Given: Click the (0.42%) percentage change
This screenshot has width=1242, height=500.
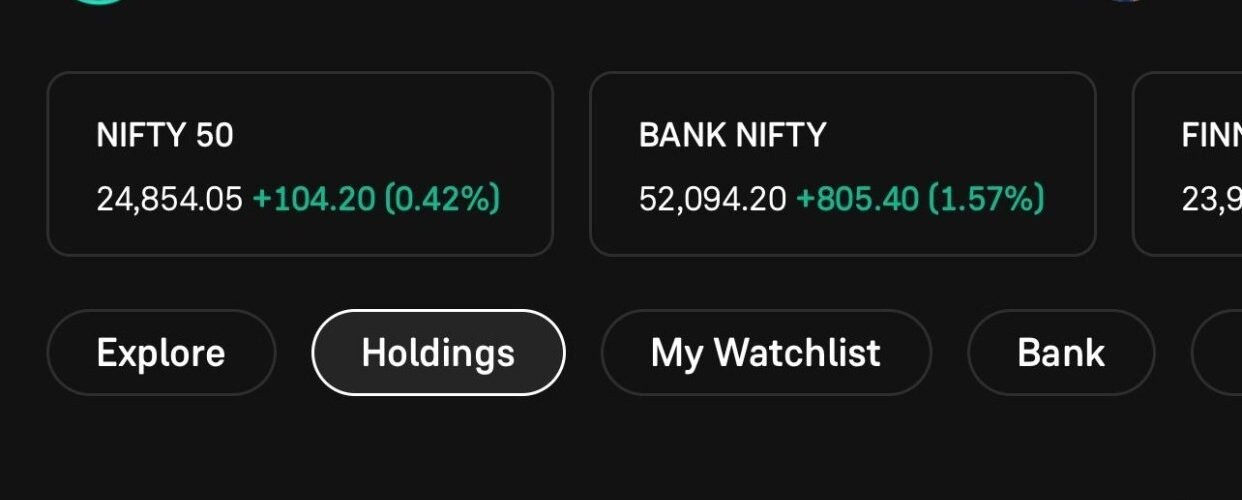Looking at the screenshot, I should pos(443,199).
